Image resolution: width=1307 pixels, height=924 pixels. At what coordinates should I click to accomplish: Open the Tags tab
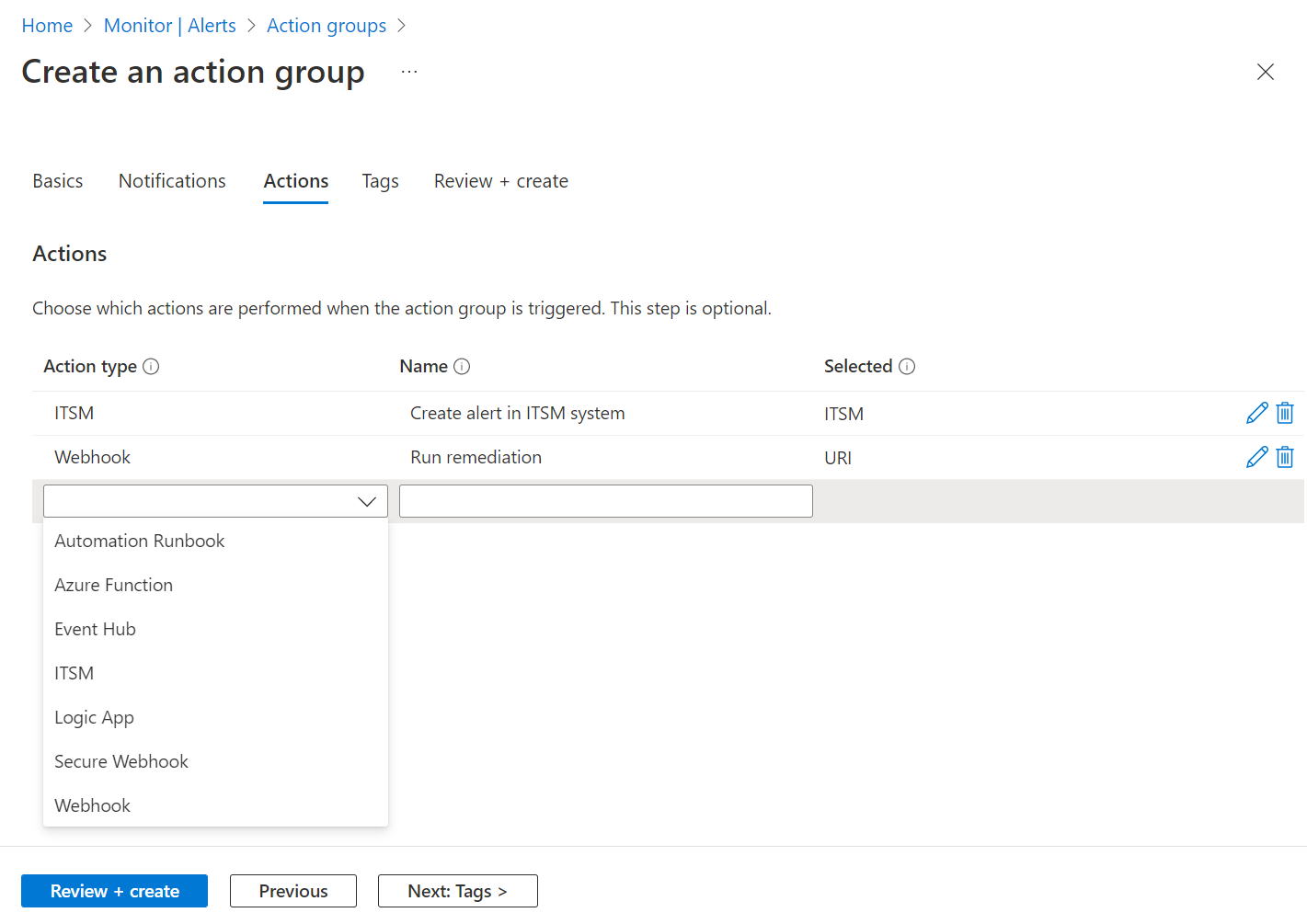click(x=380, y=180)
